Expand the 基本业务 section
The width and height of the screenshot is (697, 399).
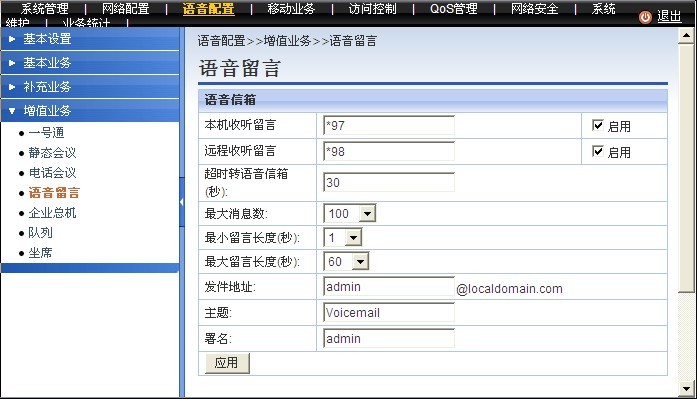coord(90,63)
